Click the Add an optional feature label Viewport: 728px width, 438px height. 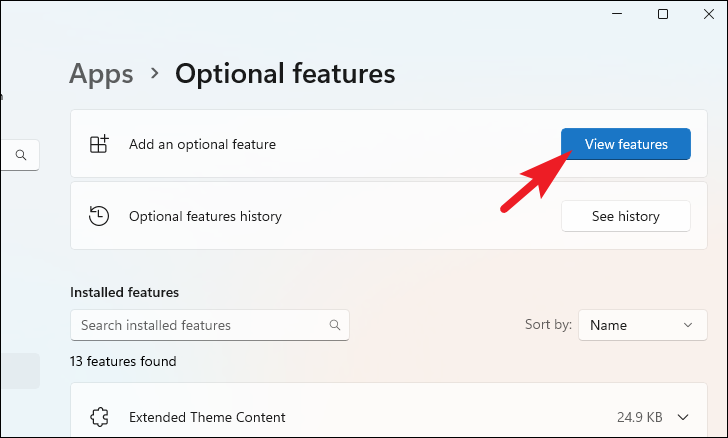pyautogui.click(x=202, y=145)
